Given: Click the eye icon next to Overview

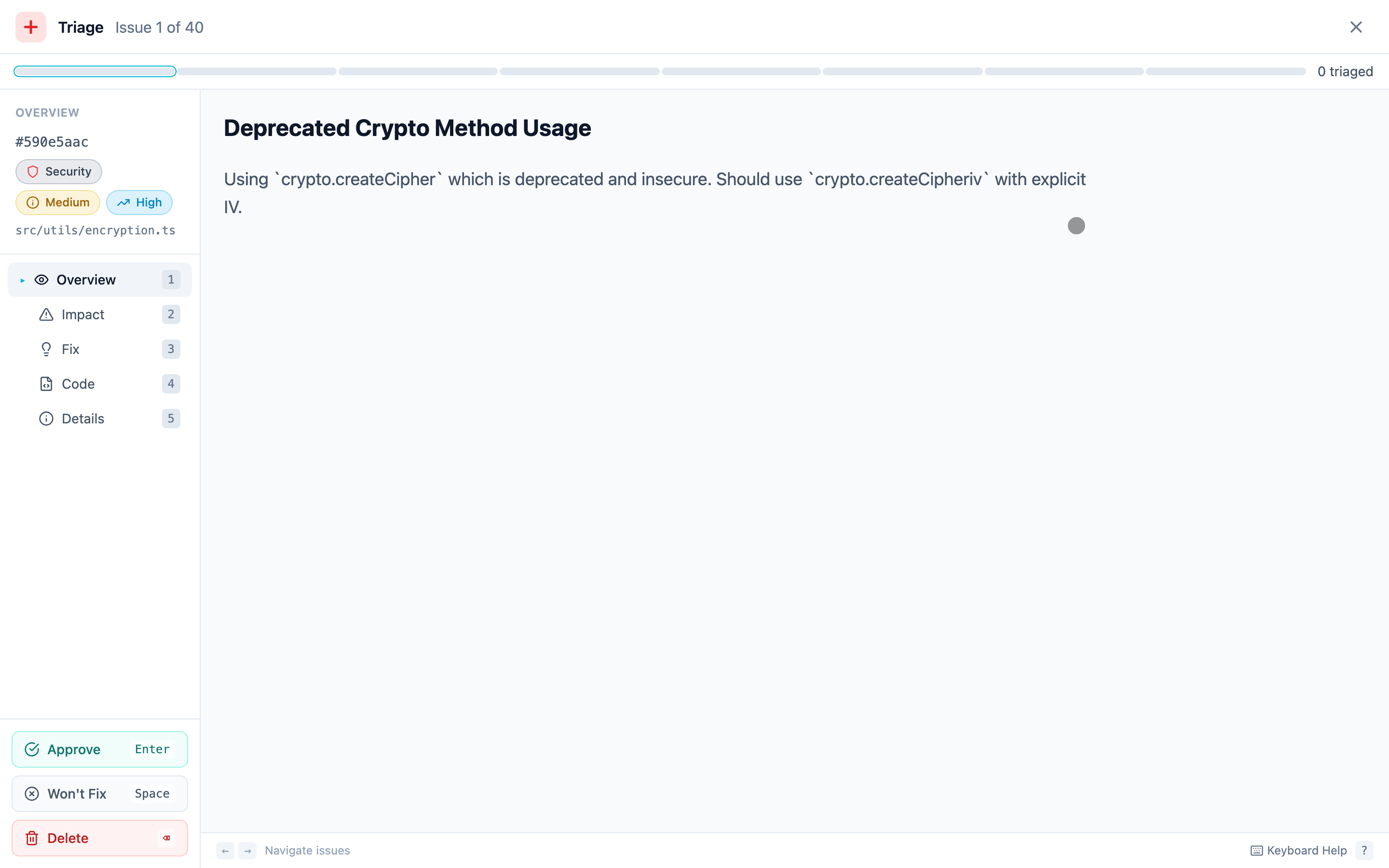Looking at the screenshot, I should coord(42,280).
